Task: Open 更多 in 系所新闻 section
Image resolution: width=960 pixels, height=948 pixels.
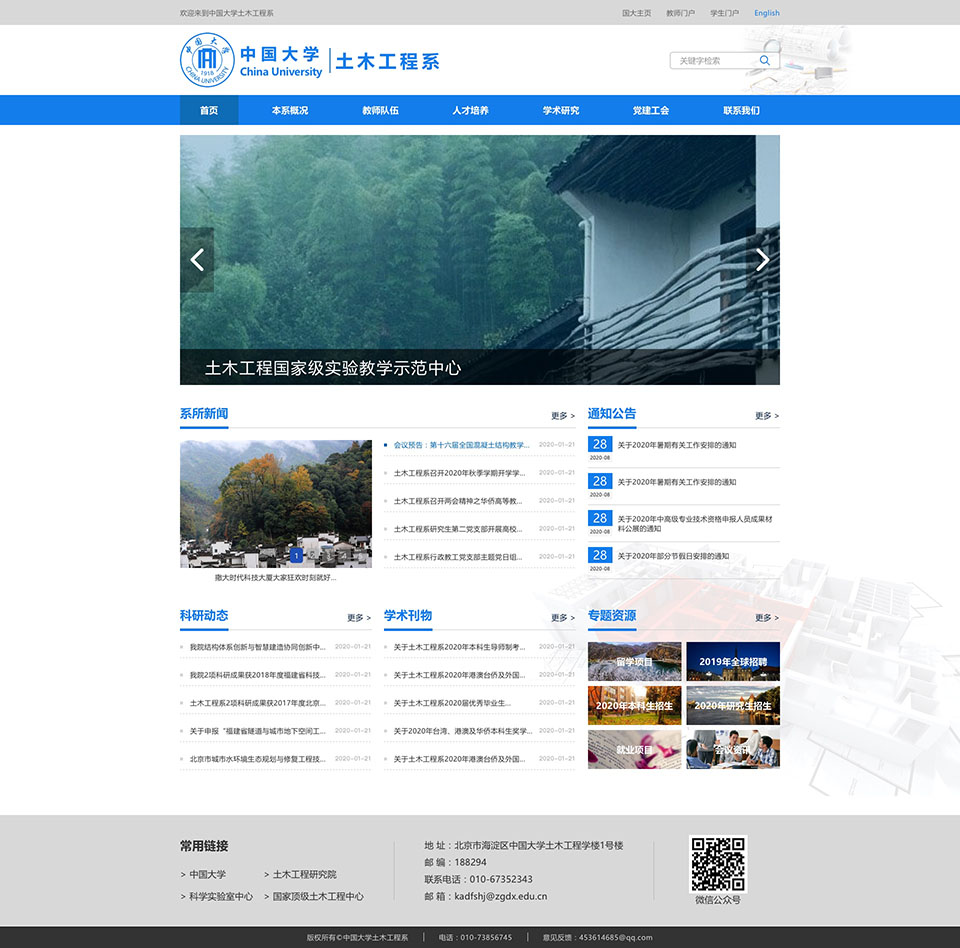Action: coord(562,416)
